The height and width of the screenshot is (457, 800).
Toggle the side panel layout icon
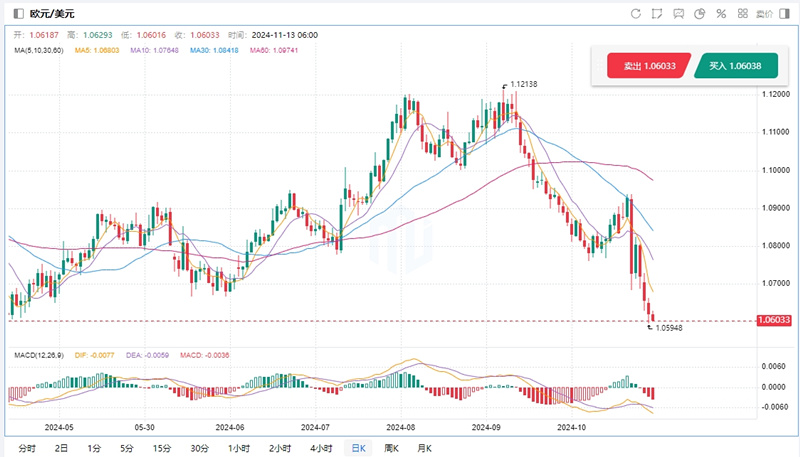(x=784, y=14)
